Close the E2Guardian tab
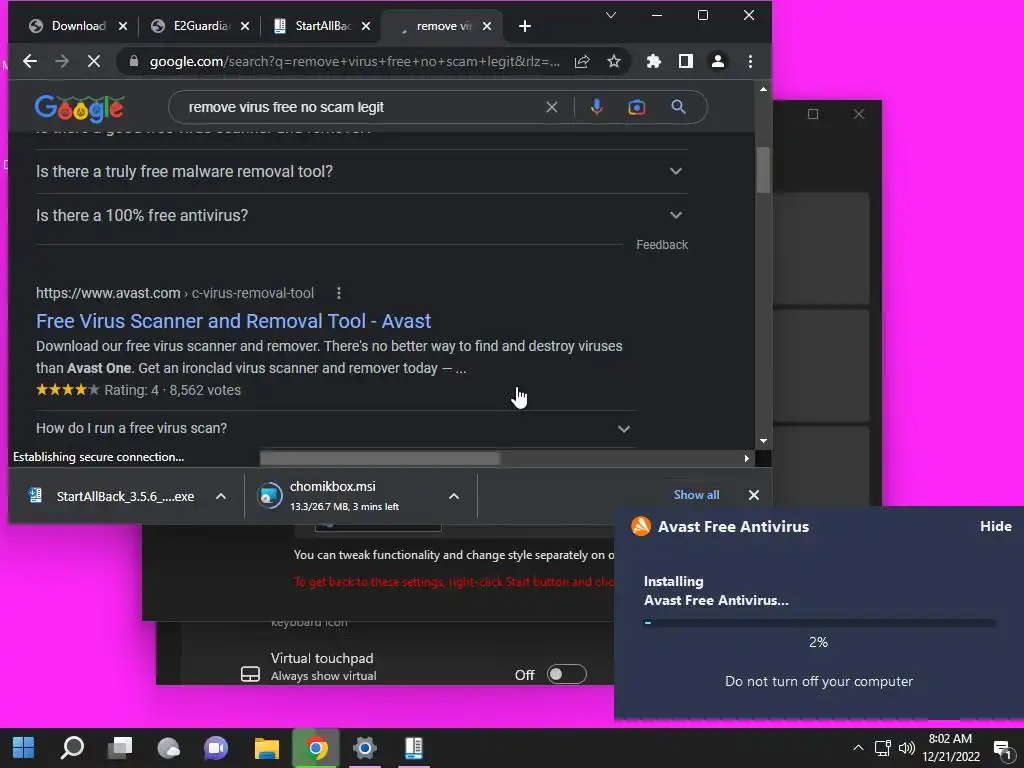1024x768 pixels. [245, 26]
